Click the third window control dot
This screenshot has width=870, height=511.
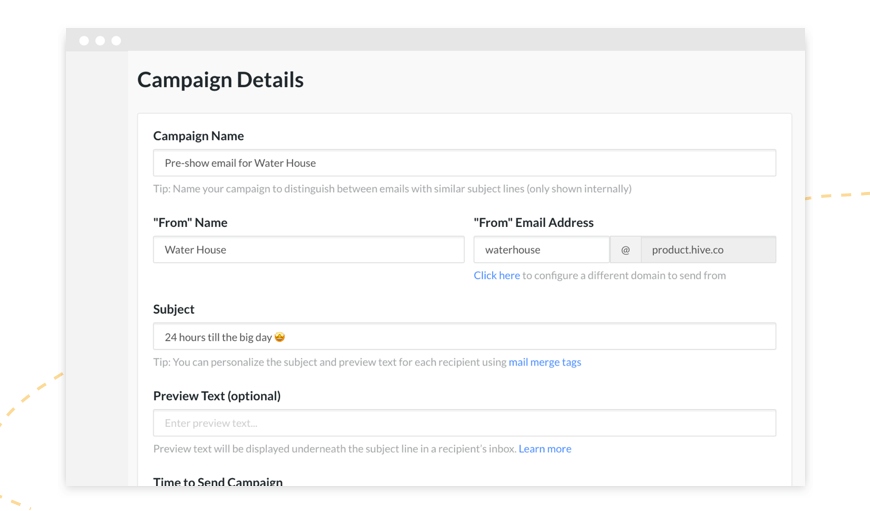point(116,41)
